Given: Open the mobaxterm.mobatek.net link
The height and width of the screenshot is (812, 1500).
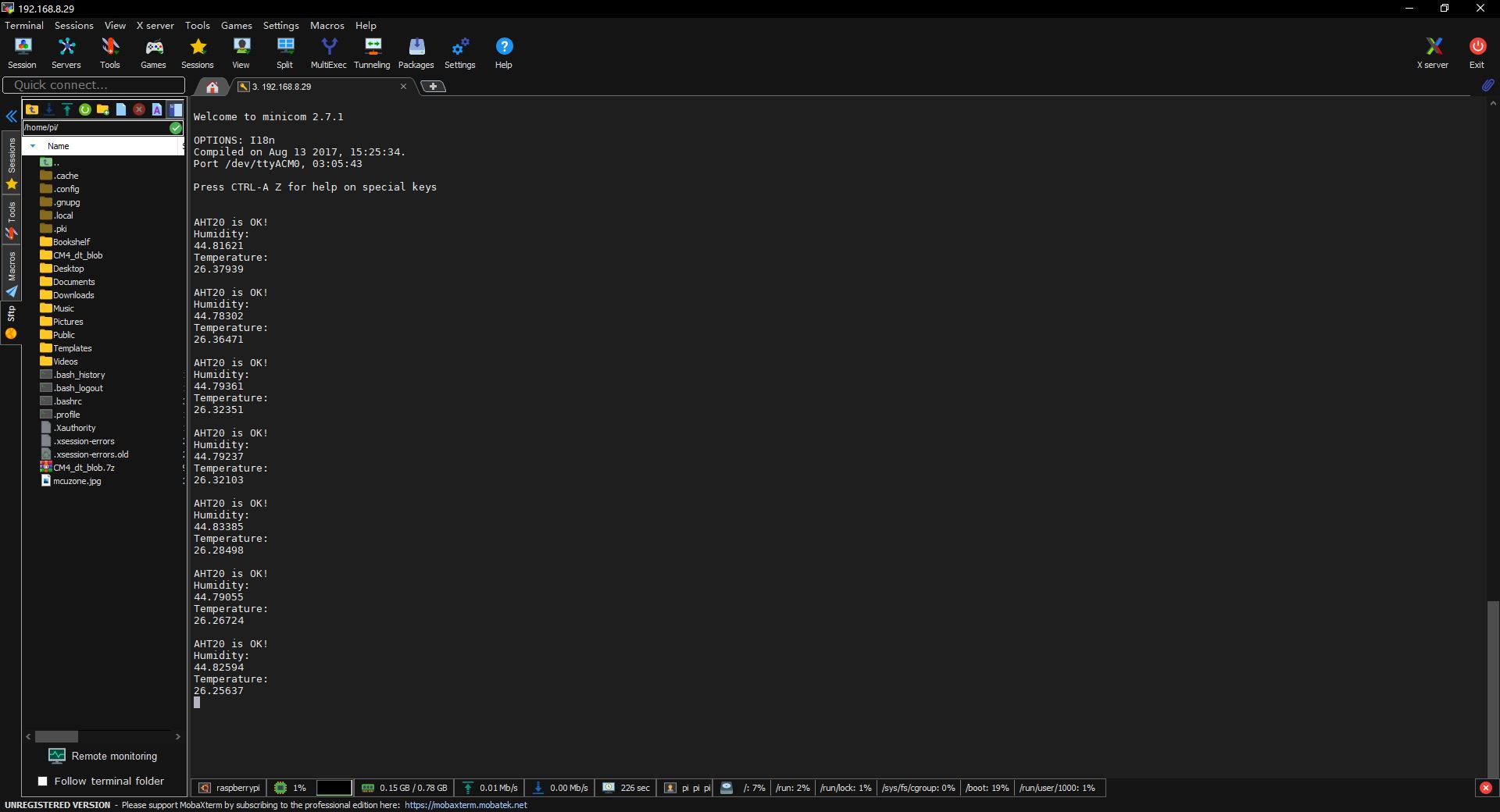Looking at the screenshot, I should (x=466, y=805).
